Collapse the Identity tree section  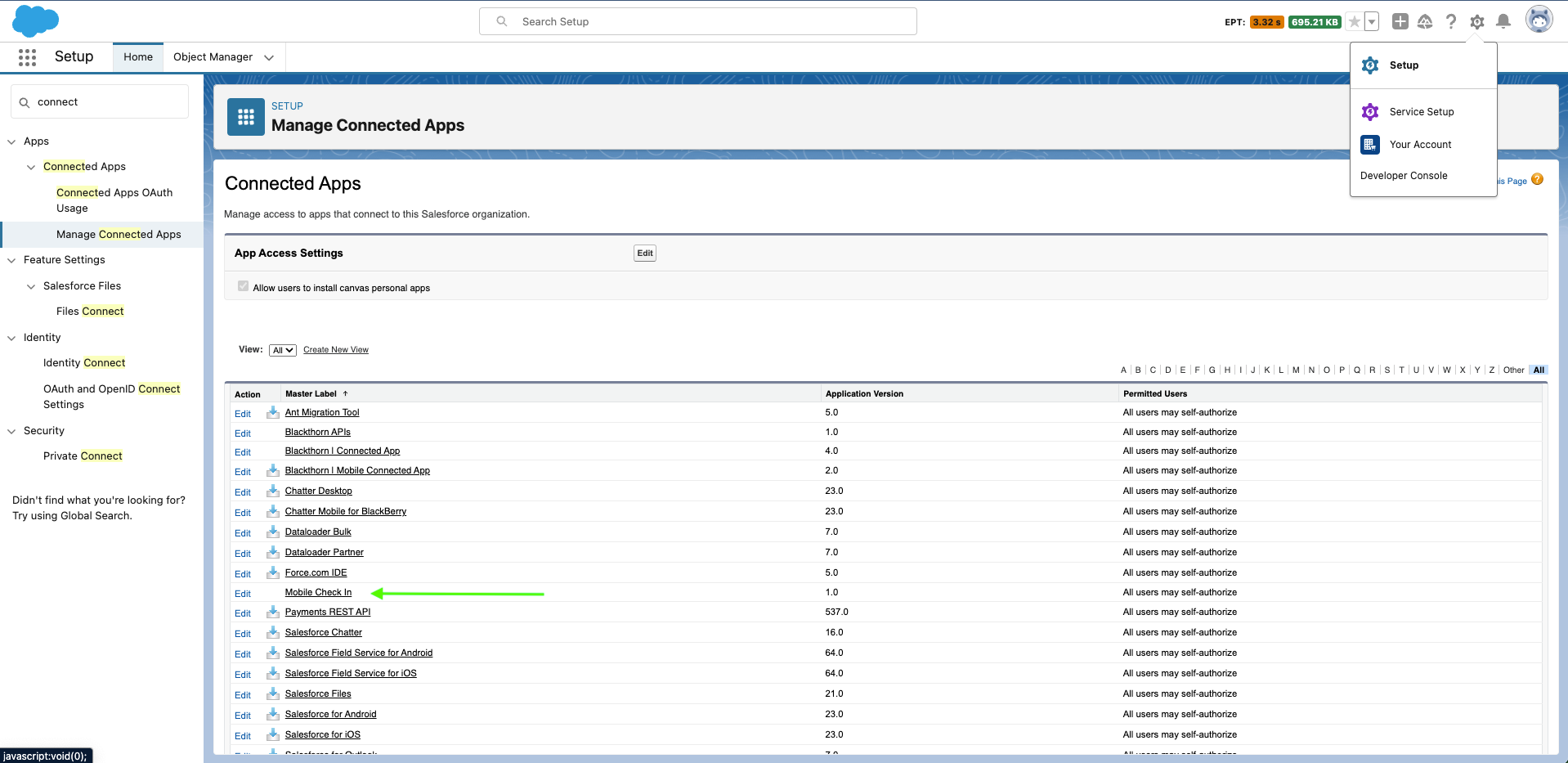[x=11, y=338]
